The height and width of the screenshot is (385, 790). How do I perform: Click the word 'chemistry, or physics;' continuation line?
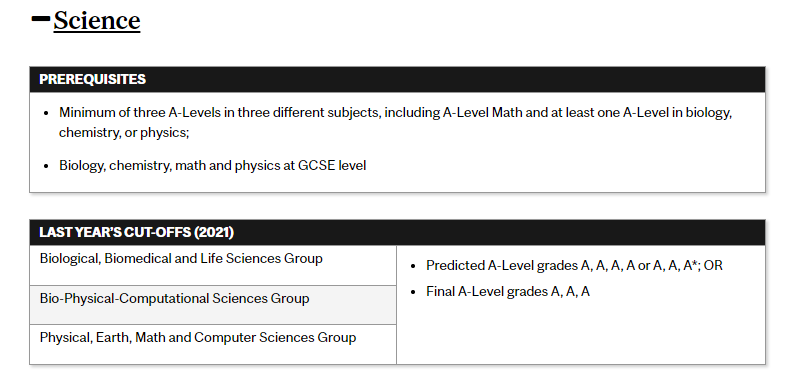point(124,133)
